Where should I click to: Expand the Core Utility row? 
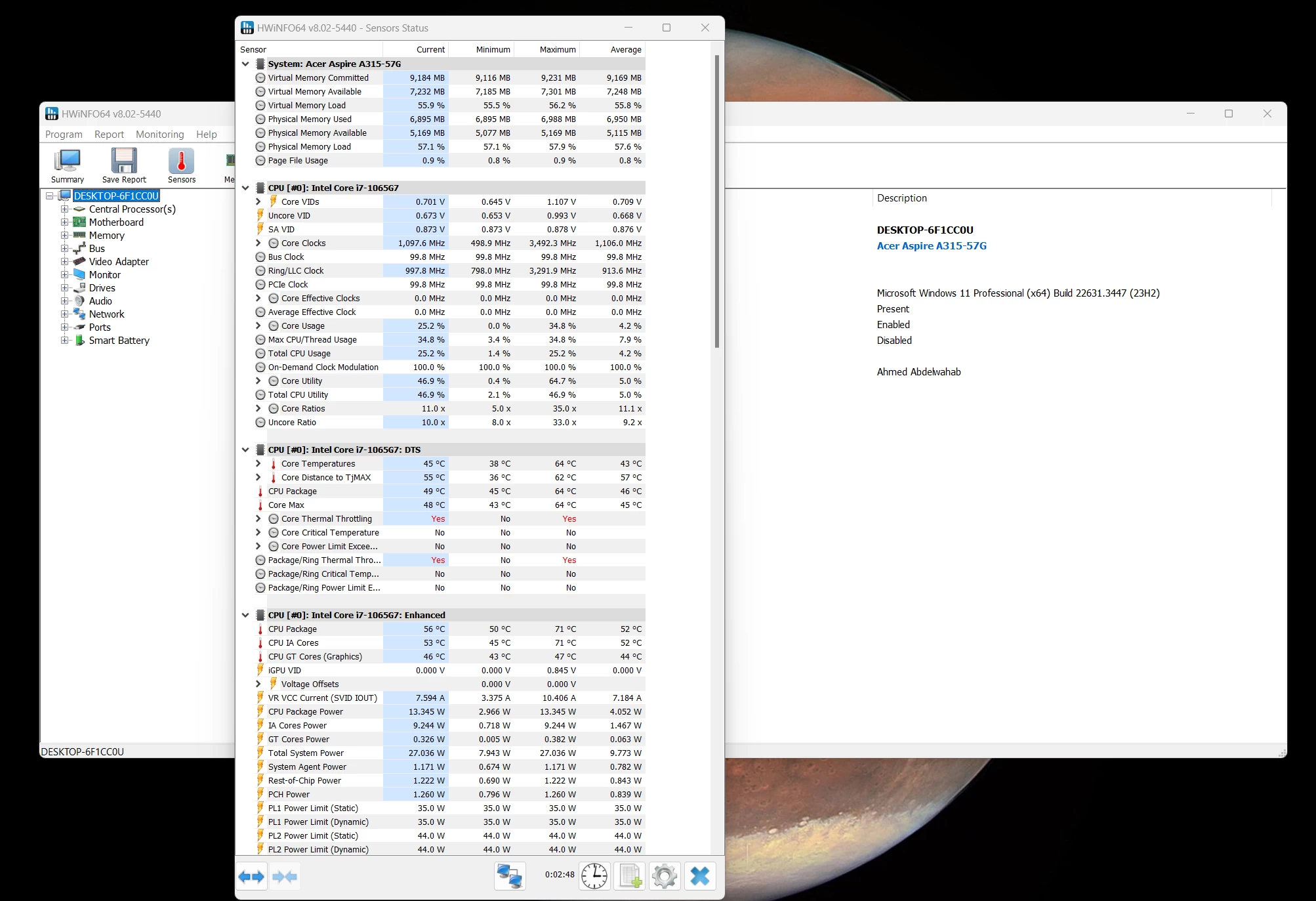[x=258, y=381]
